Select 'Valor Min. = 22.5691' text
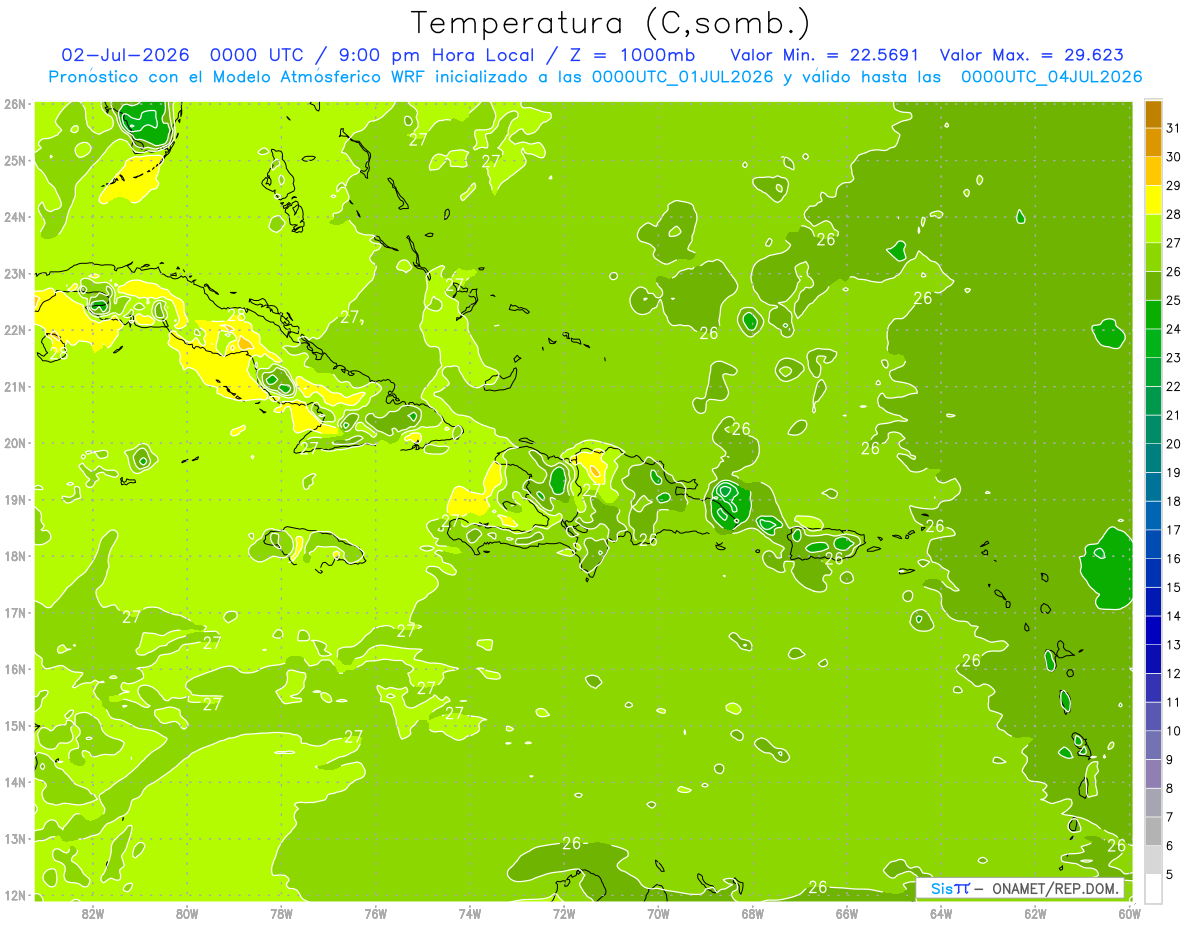Screen dimensions: 1200x927 click(825, 55)
